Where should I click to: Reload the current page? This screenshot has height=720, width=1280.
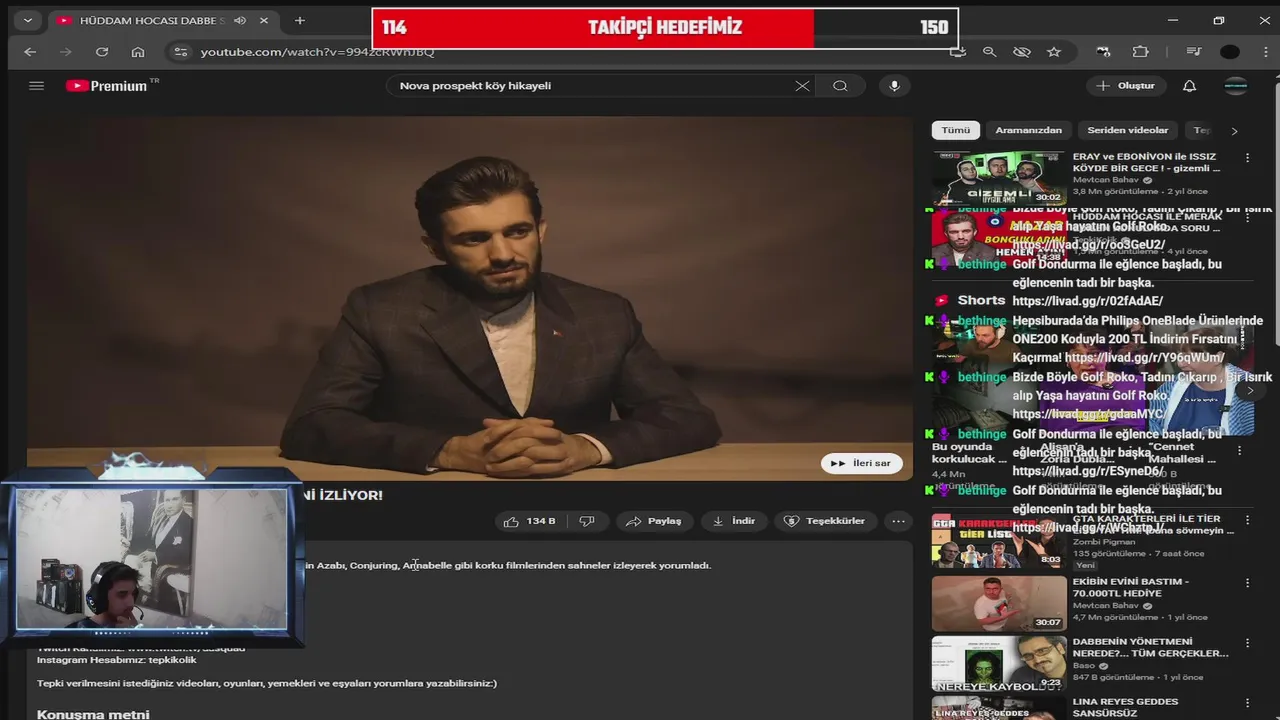point(102,52)
